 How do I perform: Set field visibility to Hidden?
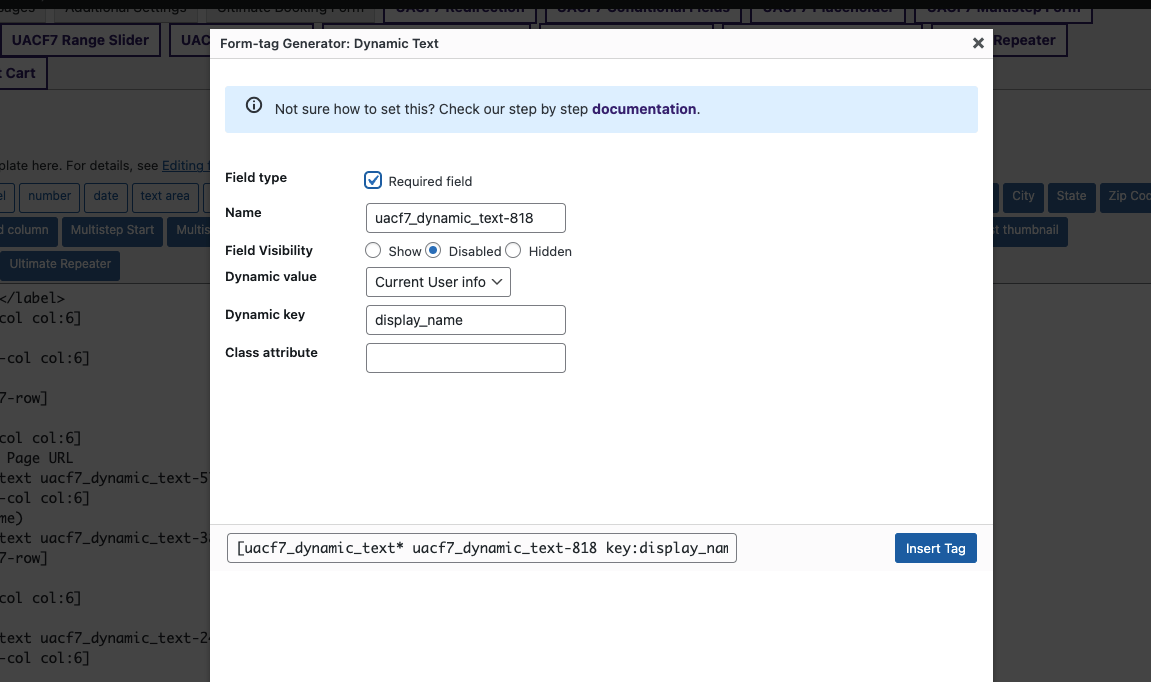coord(513,250)
